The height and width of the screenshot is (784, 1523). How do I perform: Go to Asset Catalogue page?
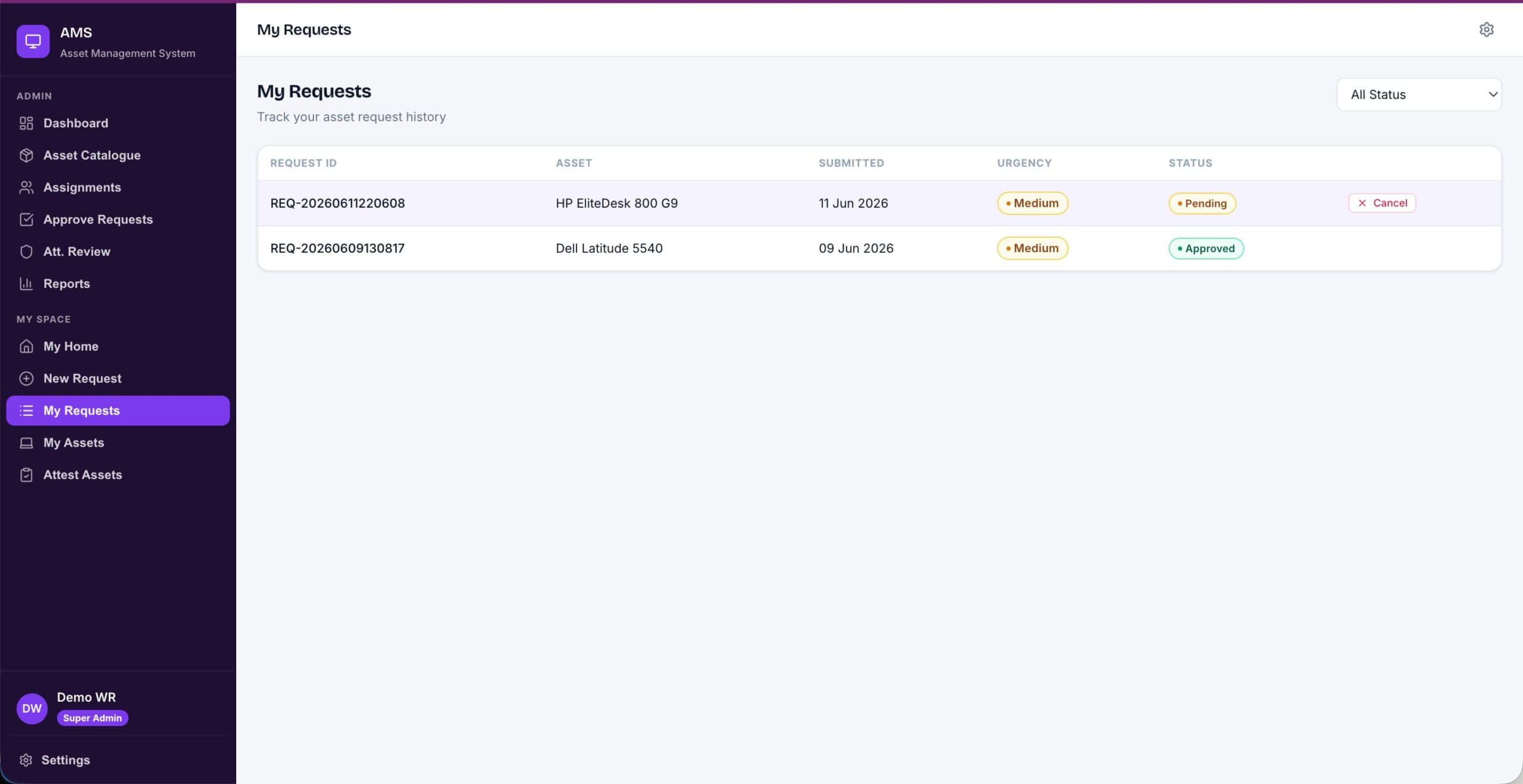click(x=118, y=155)
